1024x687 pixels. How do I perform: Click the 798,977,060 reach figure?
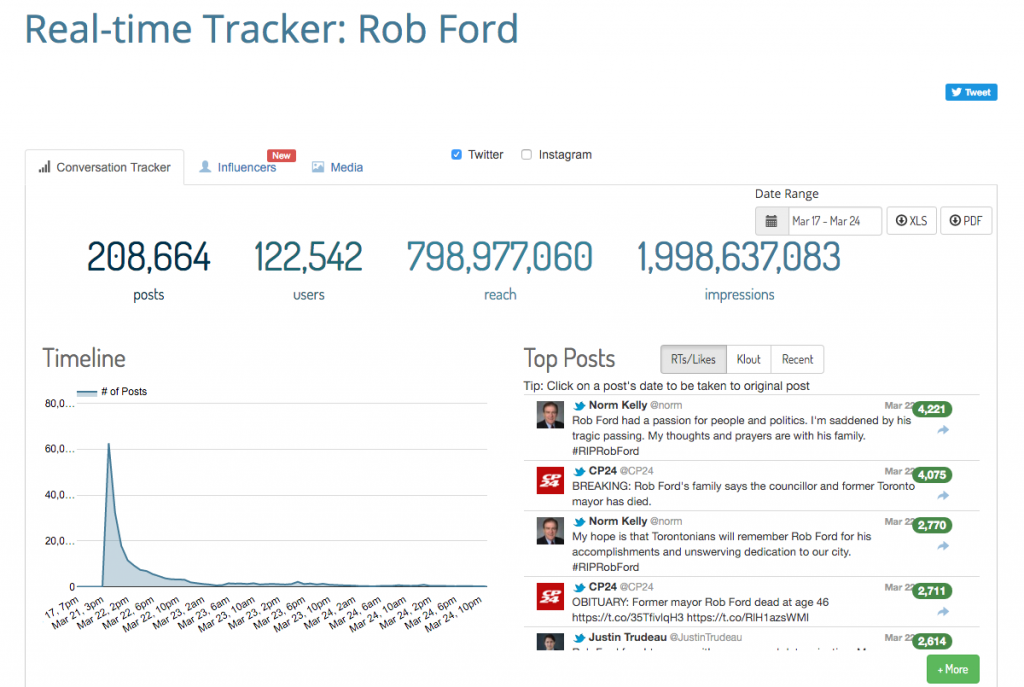click(500, 257)
